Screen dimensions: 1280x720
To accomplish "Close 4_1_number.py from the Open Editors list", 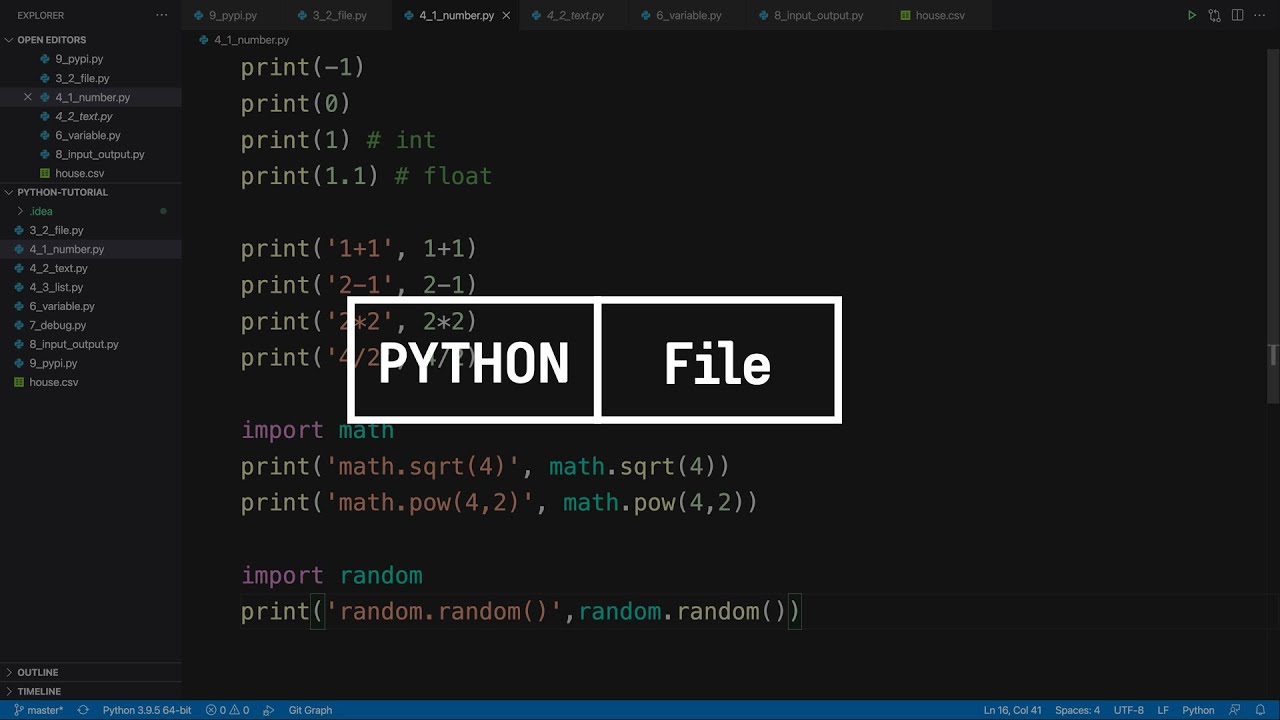I will (x=28, y=97).
